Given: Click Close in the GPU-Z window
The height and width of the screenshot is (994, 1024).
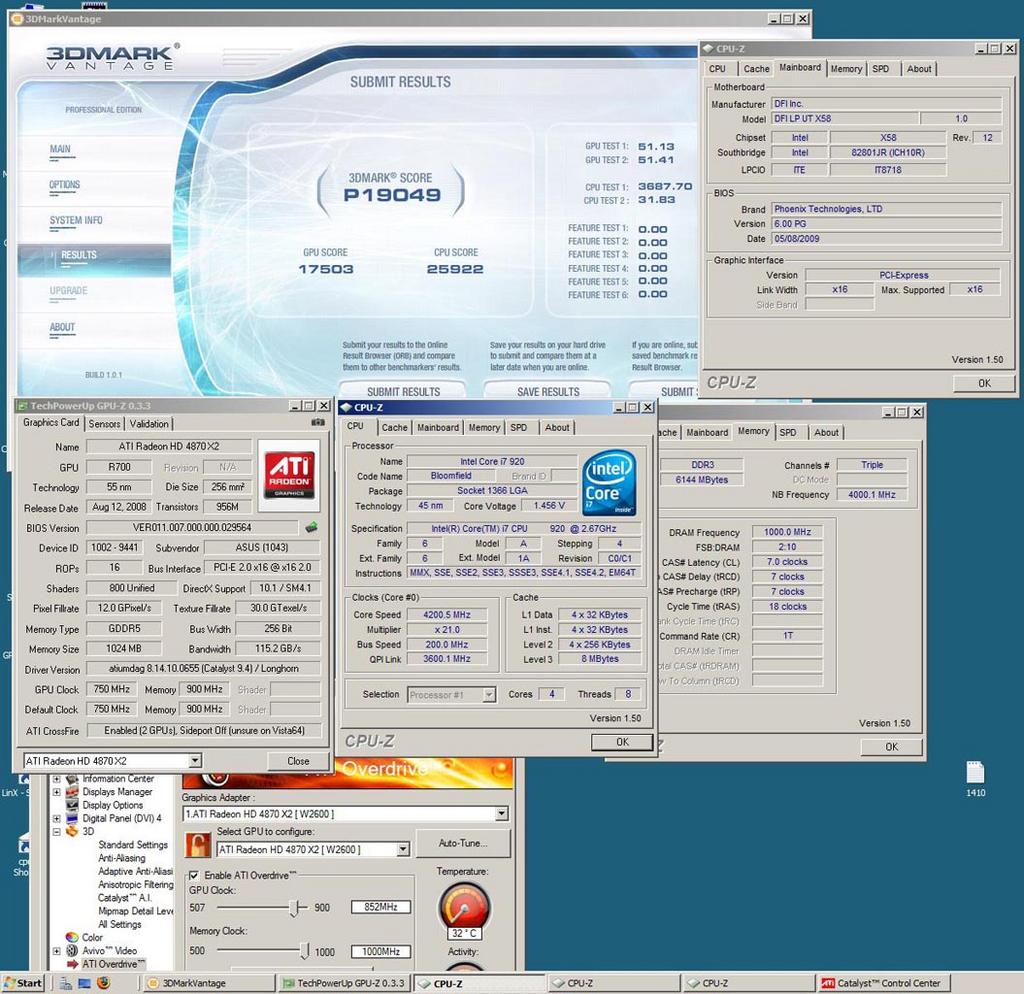Looking at the screenshot, I should click(x=298, y=761).
